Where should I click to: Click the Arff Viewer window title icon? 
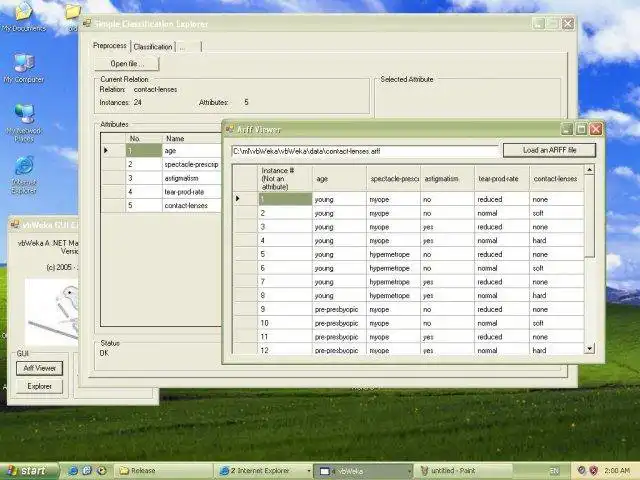click(x=229, y=129)
